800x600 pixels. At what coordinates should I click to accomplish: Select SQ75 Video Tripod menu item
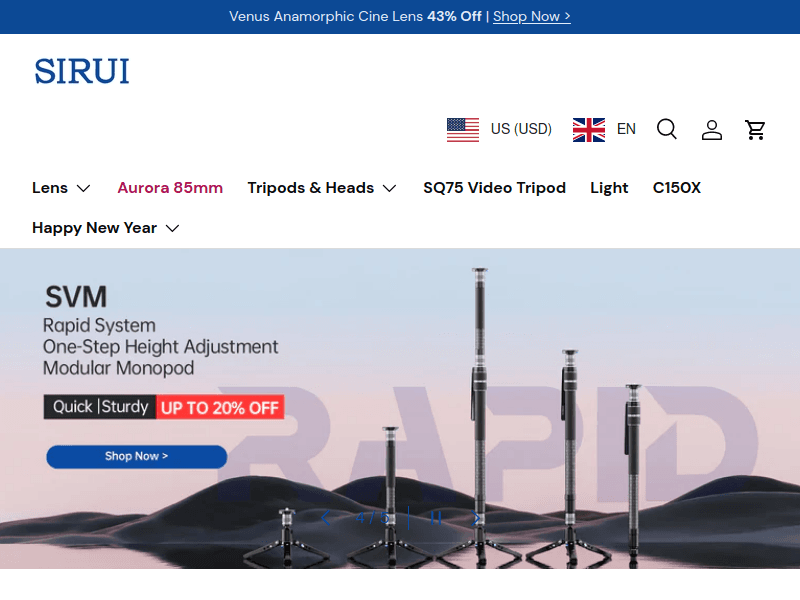[494, 188]
